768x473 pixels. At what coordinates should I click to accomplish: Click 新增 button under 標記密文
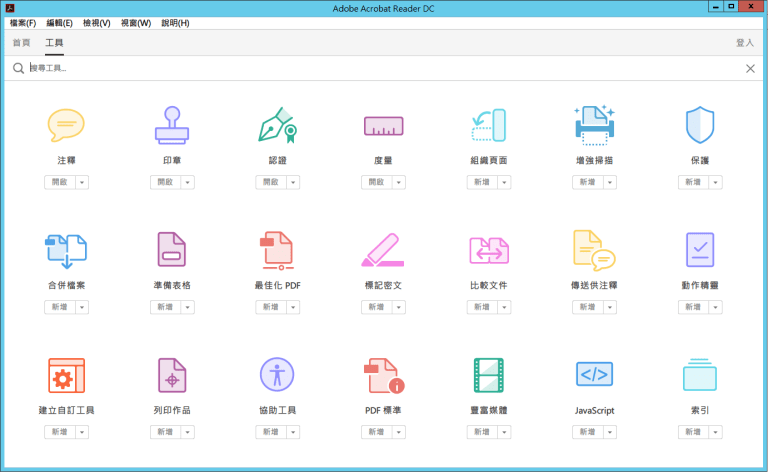click(x=377, y=307)
